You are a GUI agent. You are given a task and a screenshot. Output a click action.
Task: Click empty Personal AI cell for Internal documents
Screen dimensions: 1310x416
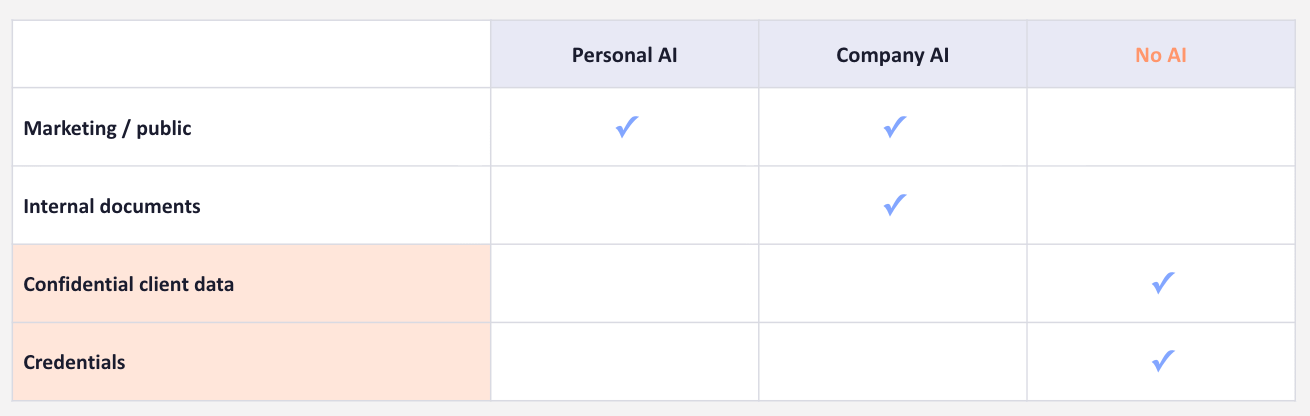coord(625,205)
